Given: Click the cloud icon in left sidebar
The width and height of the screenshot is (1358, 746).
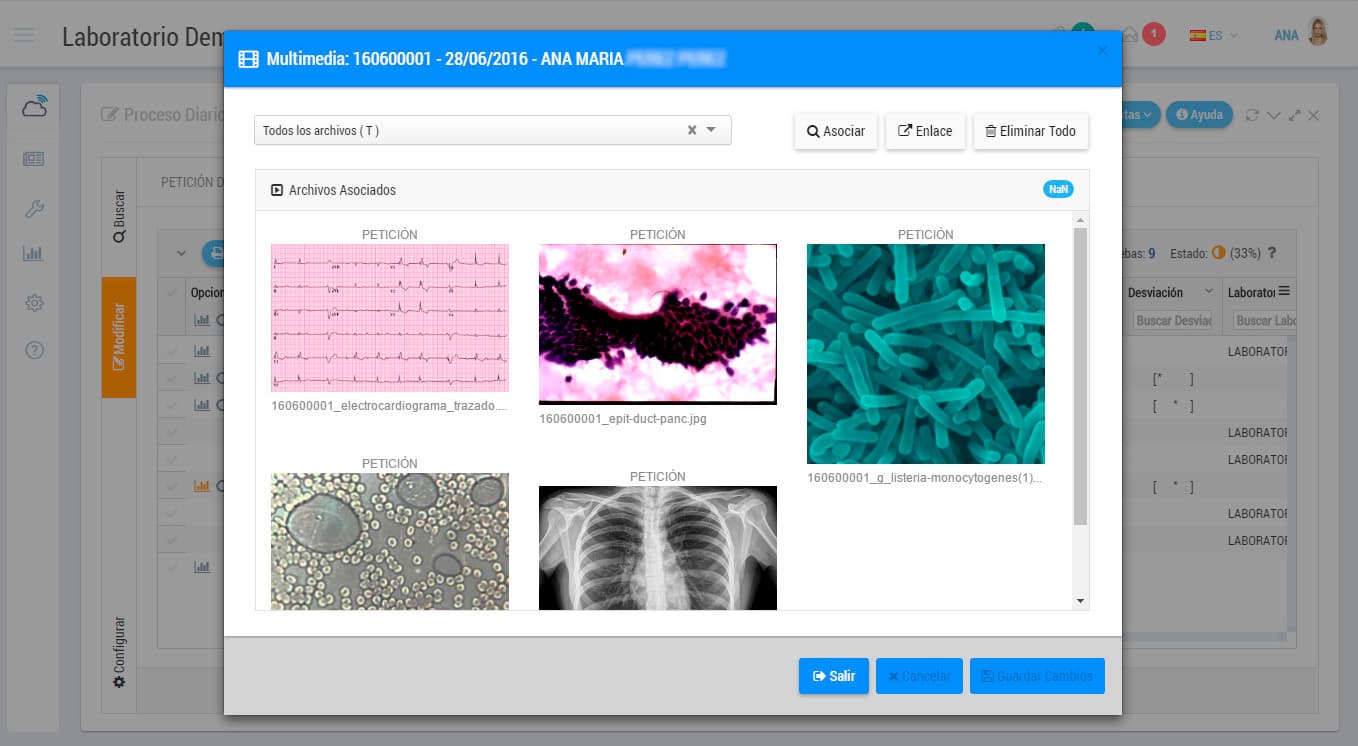Looking at the screenshot, I should [34, 107].
